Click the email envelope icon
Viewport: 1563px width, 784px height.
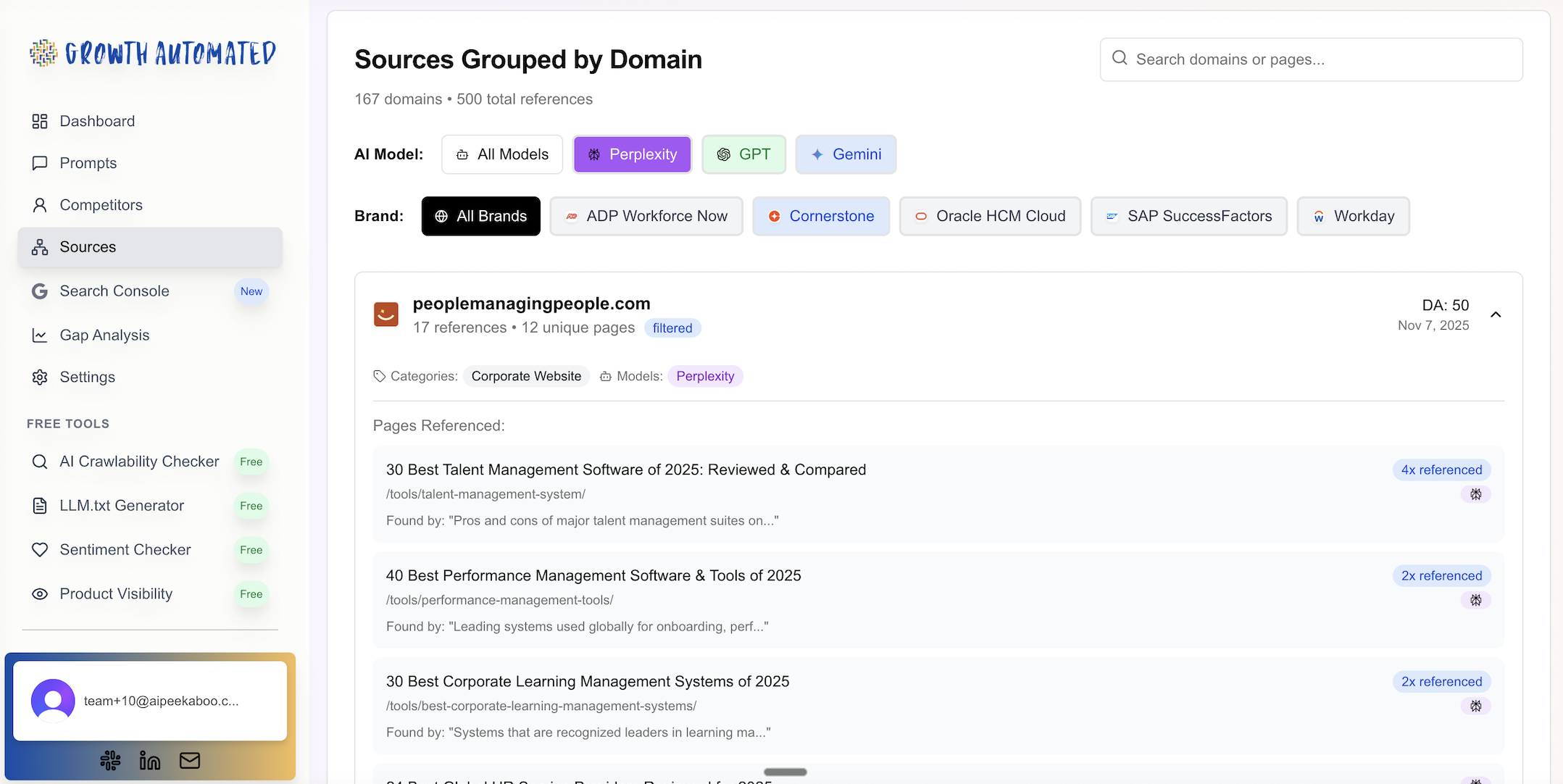pyautogui.click(x=190, y=760)
